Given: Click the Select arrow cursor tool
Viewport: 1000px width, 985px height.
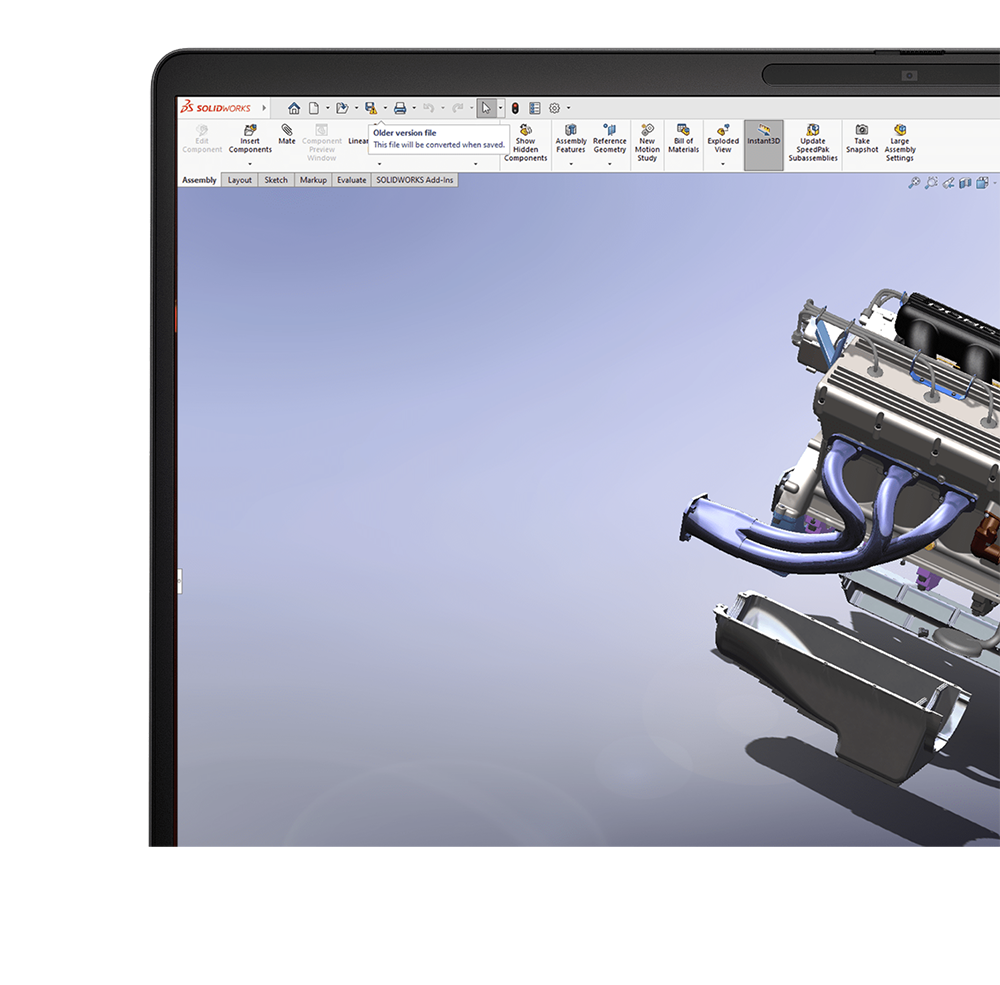Looking at the screenshot, I should tap(487, 108).
